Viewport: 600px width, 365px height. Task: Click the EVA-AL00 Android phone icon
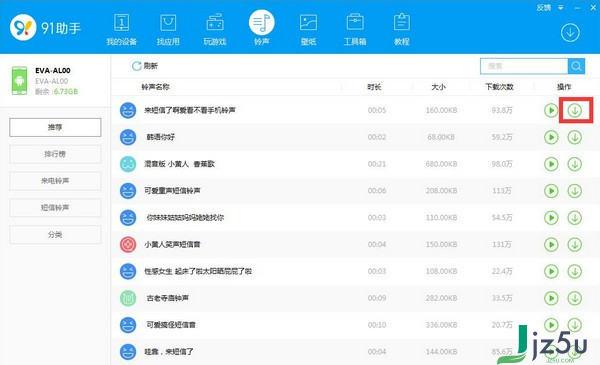click(x=19, y=81)
